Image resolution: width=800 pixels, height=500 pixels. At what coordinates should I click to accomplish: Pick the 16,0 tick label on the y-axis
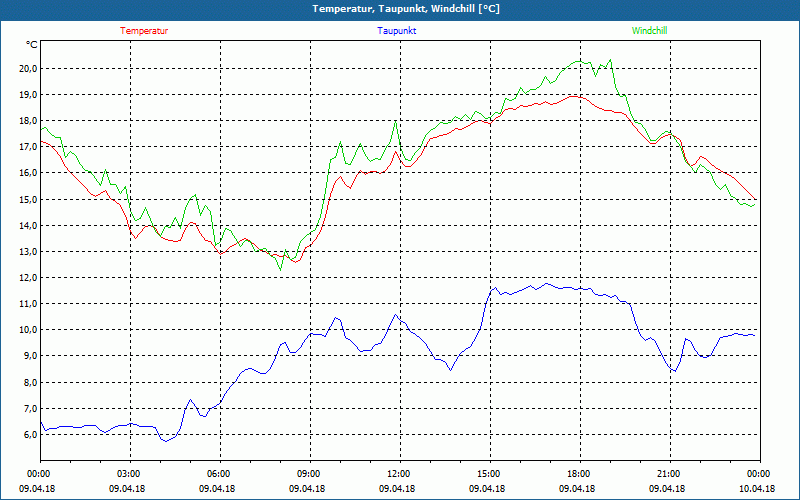26,173
